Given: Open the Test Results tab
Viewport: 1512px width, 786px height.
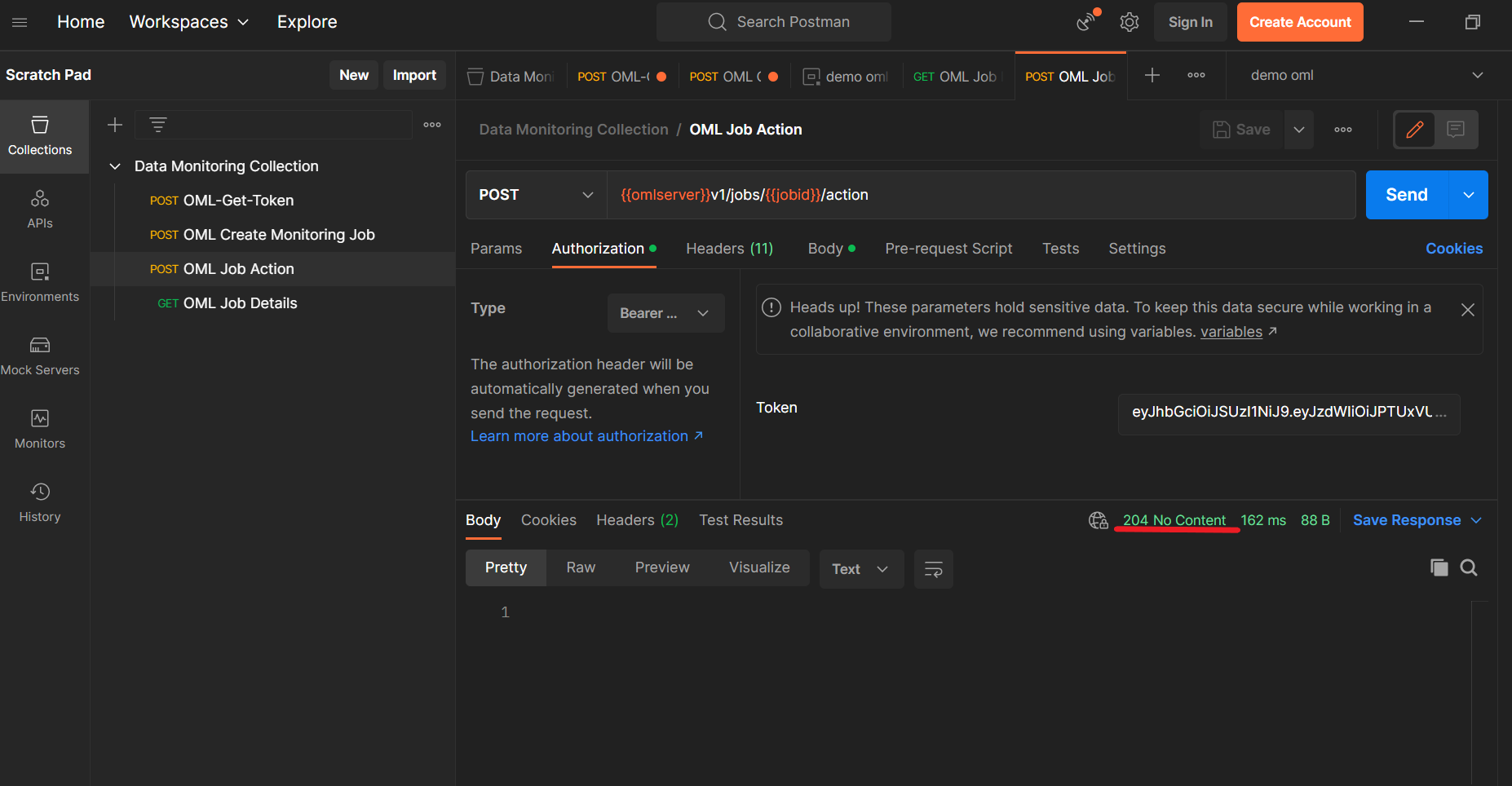Looking at the screenshot, I should point(741,520).
